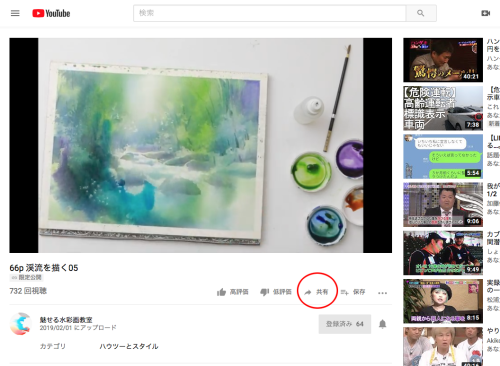Like the video with 高評価 thumbs up
Image resolution: width=500 pixels, height=366 pixels.
233,292
